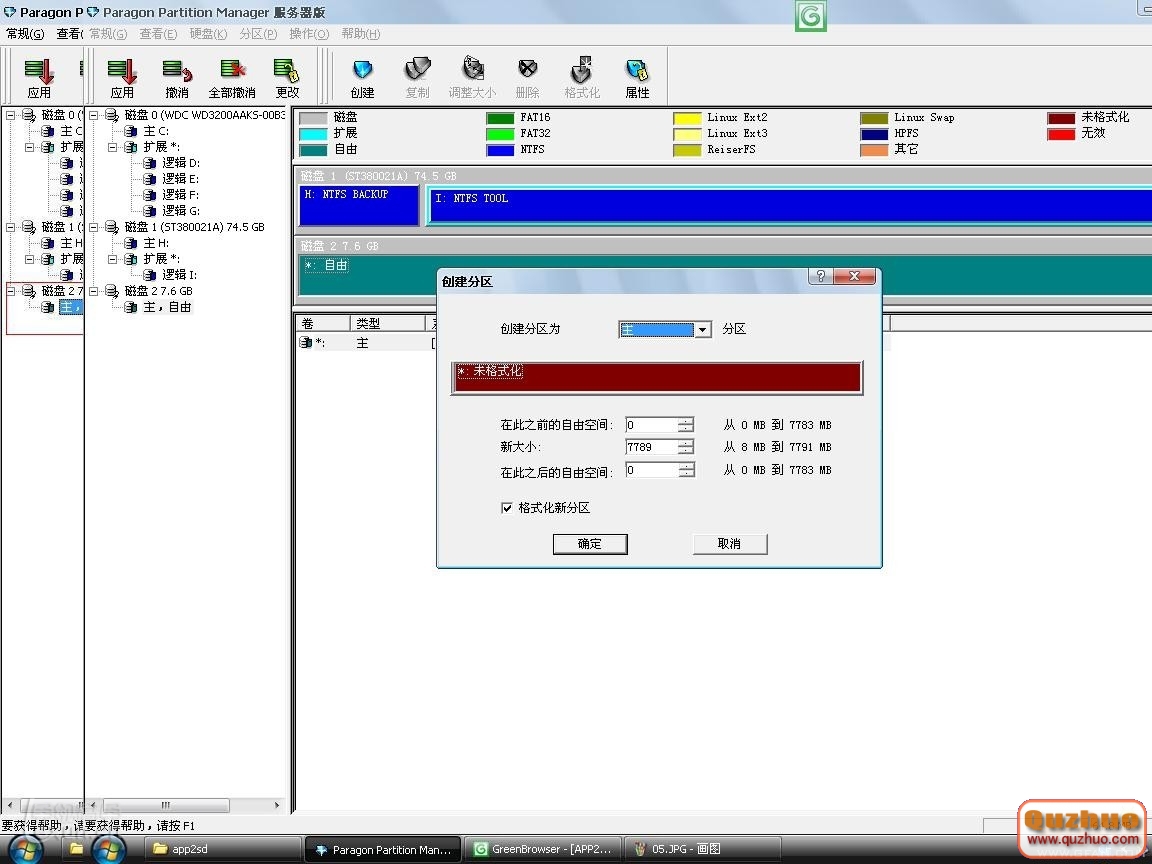This screenshot has height=864, width=1152.
Task: Click the 确定 button in the dialog
Action: 590,544
